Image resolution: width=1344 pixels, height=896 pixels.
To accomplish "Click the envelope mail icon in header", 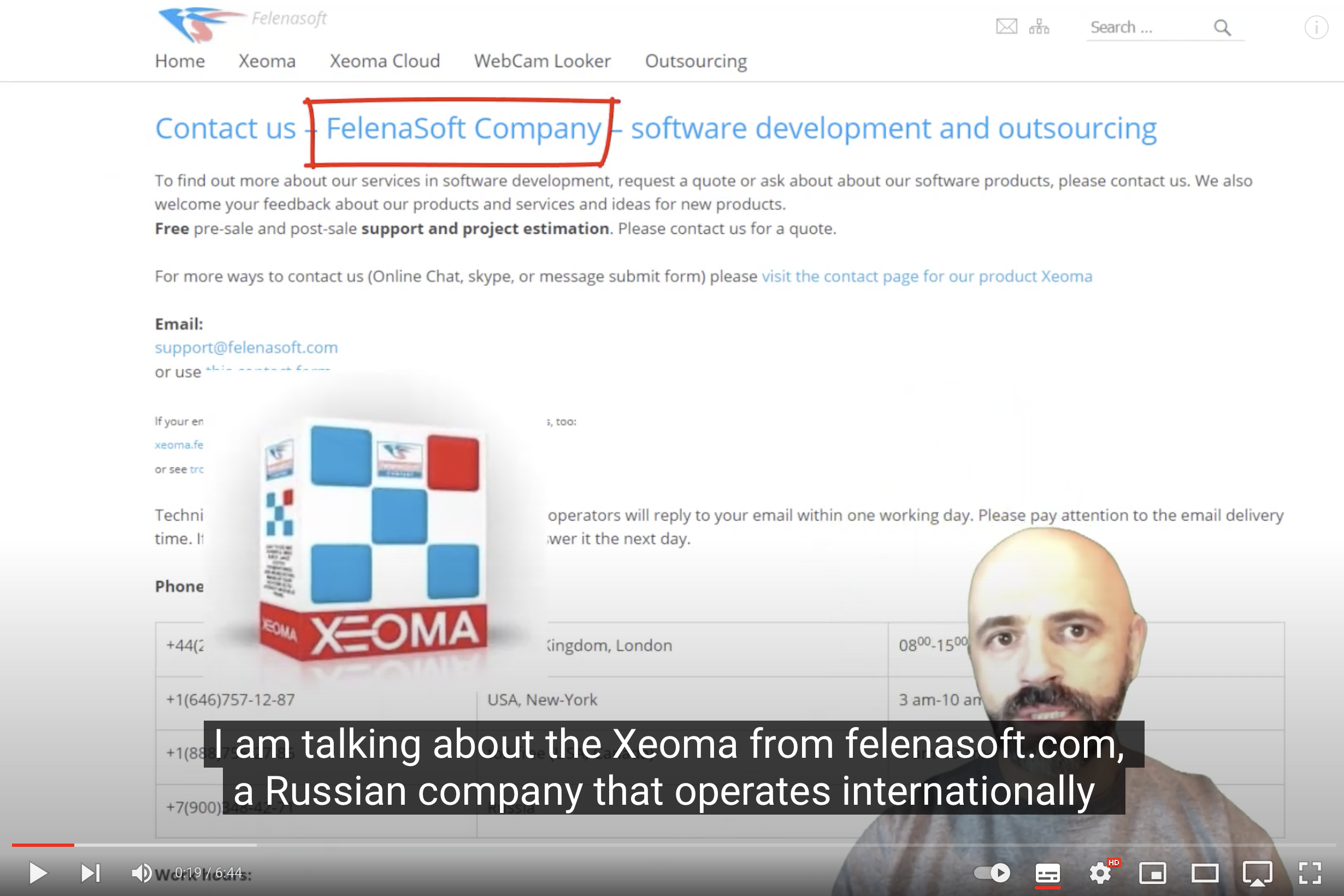I will pos(1006,26).
